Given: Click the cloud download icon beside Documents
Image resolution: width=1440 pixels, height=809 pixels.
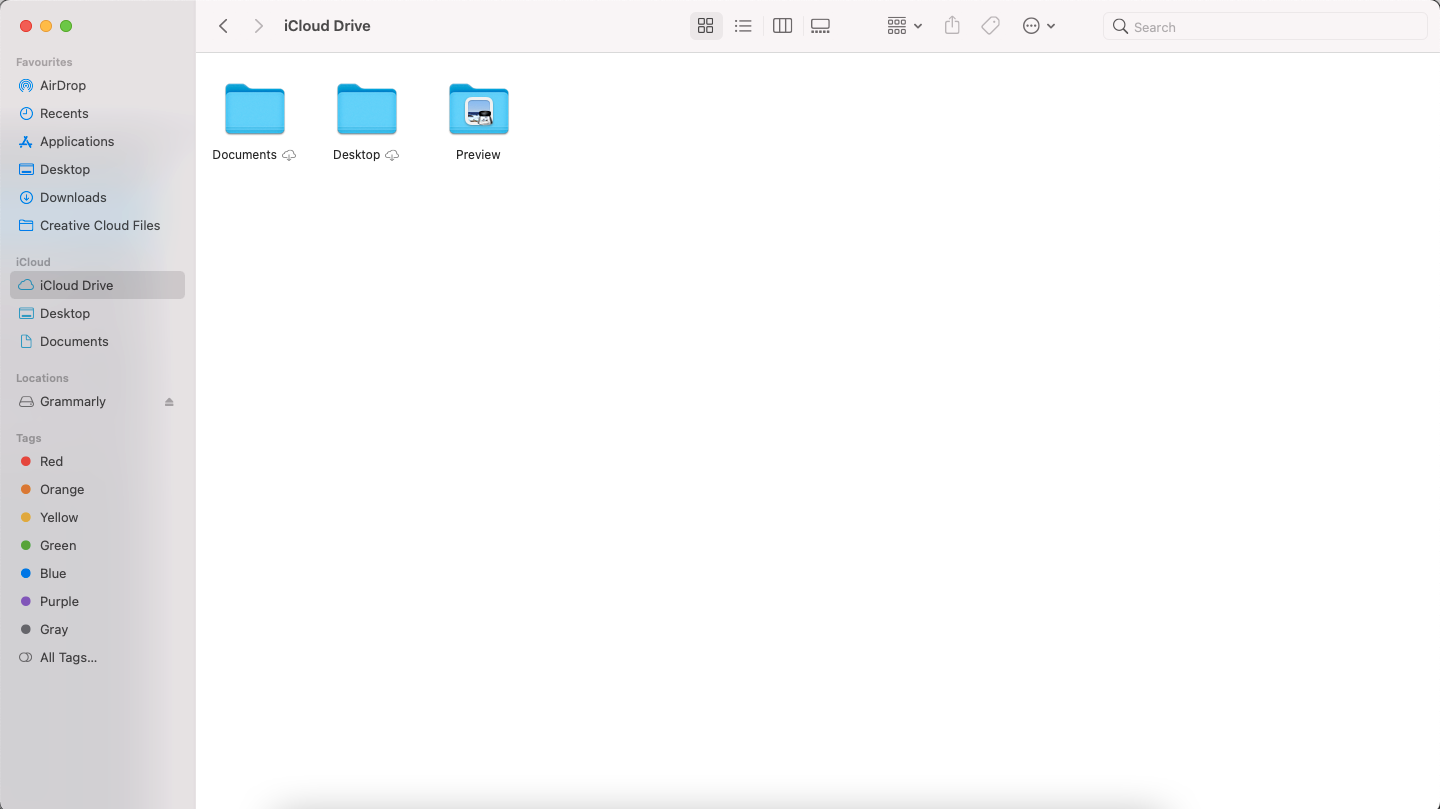Looking at the screenshot, I should (289, 155).
